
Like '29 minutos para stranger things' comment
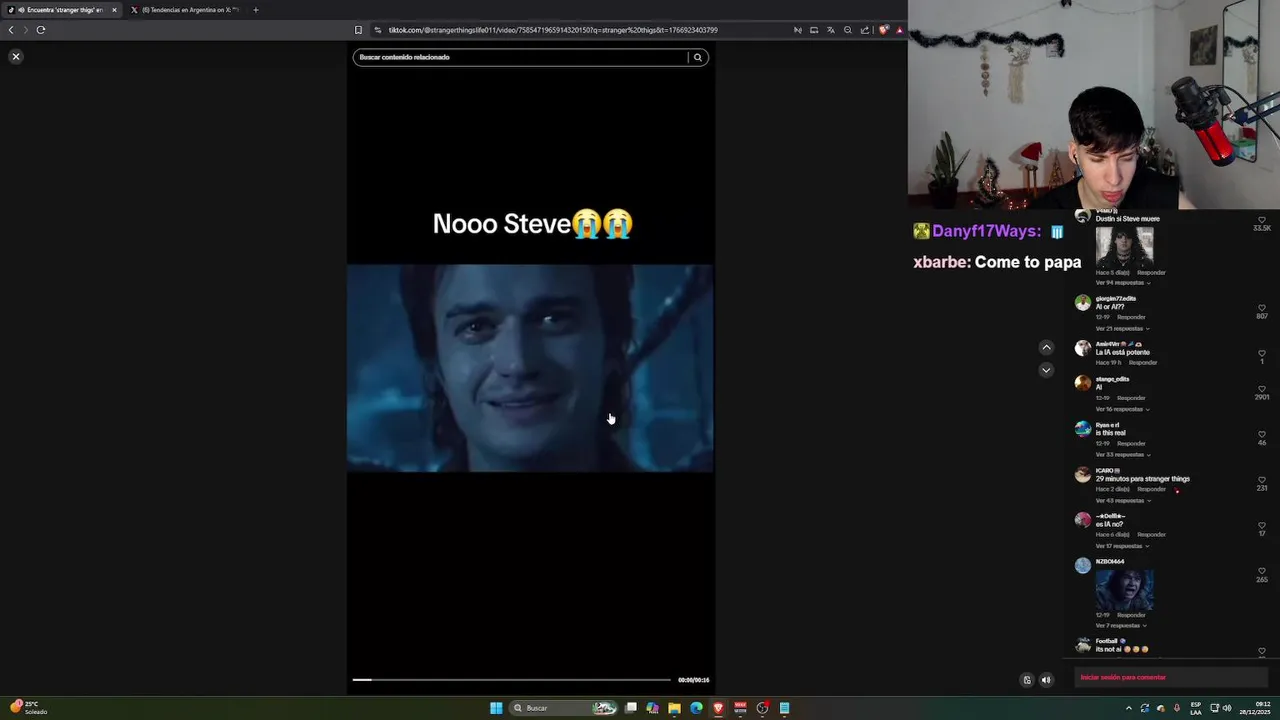coord(1262,480)
